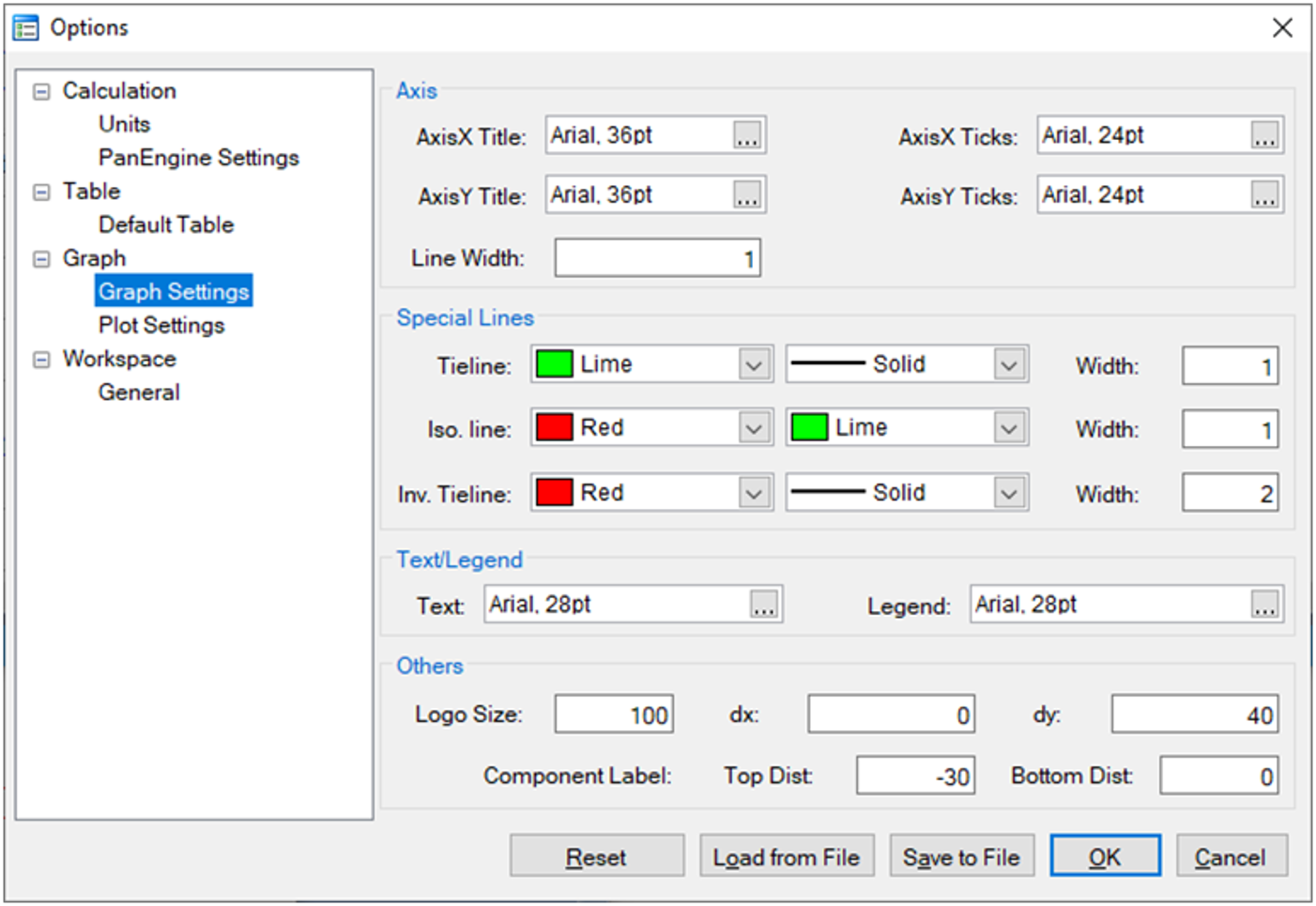Open the Inv. Tieline line style dropdown
Viewport: 1316px width, 906px height.
(1009, 494)
